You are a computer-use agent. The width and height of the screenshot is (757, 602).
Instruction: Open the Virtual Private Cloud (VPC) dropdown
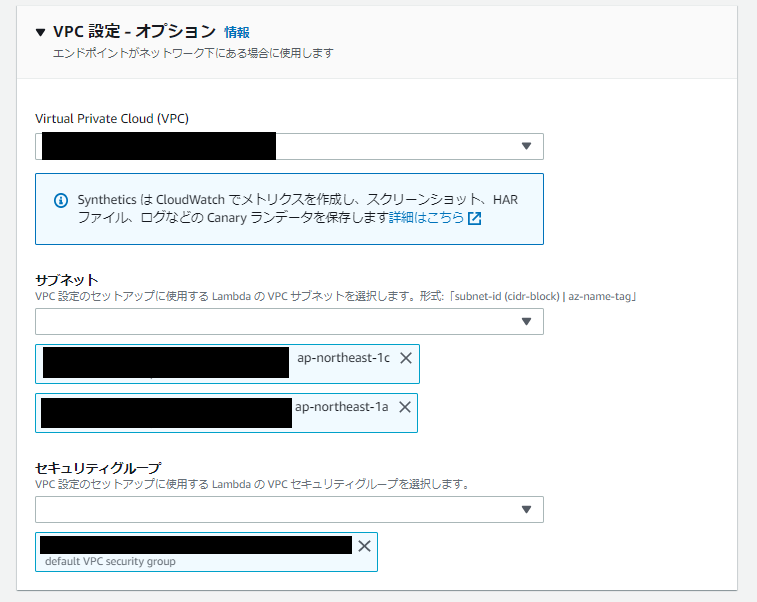(289, 146)
